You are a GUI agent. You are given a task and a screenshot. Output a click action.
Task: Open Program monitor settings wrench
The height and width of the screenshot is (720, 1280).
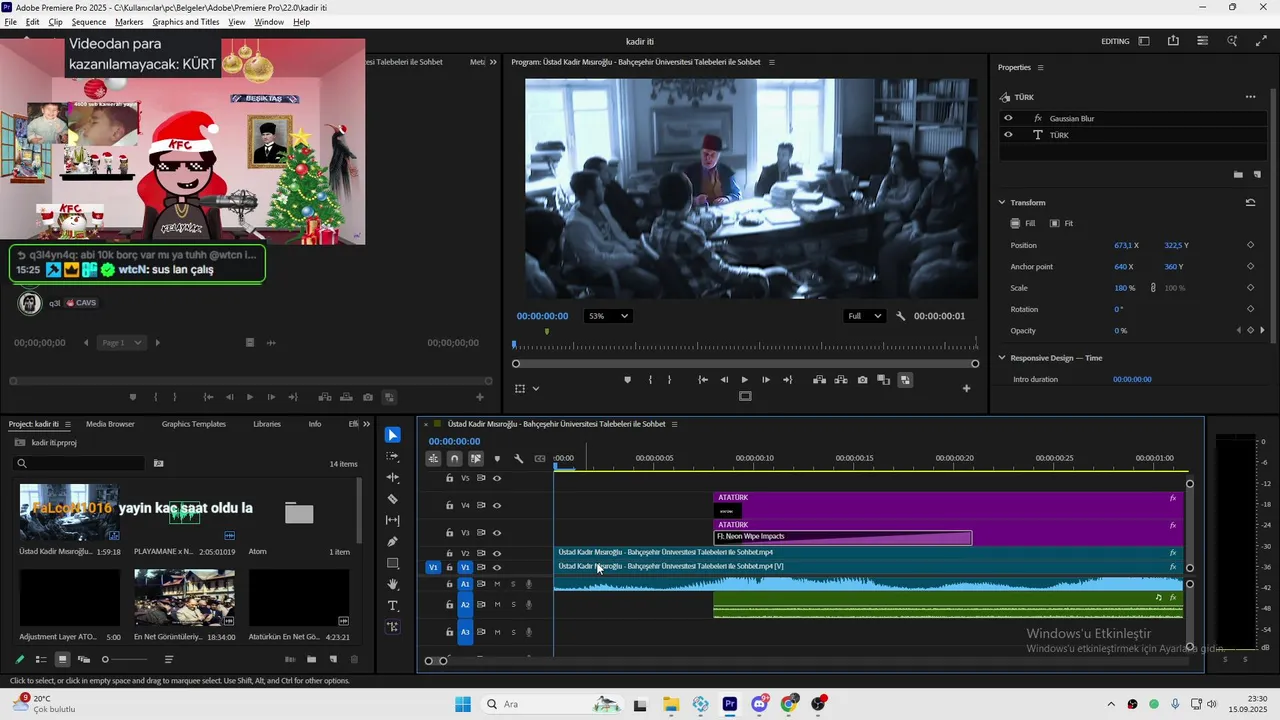click(900, 316)
